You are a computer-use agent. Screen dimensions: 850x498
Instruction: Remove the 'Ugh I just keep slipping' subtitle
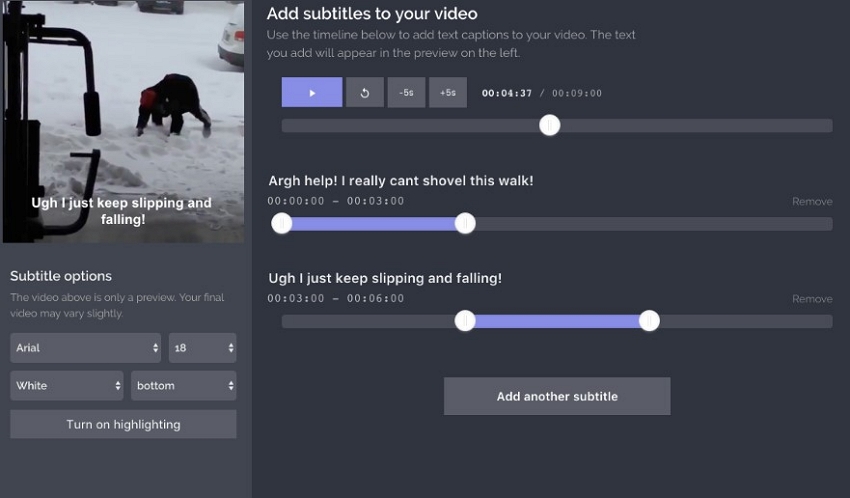tap(812, 299)
